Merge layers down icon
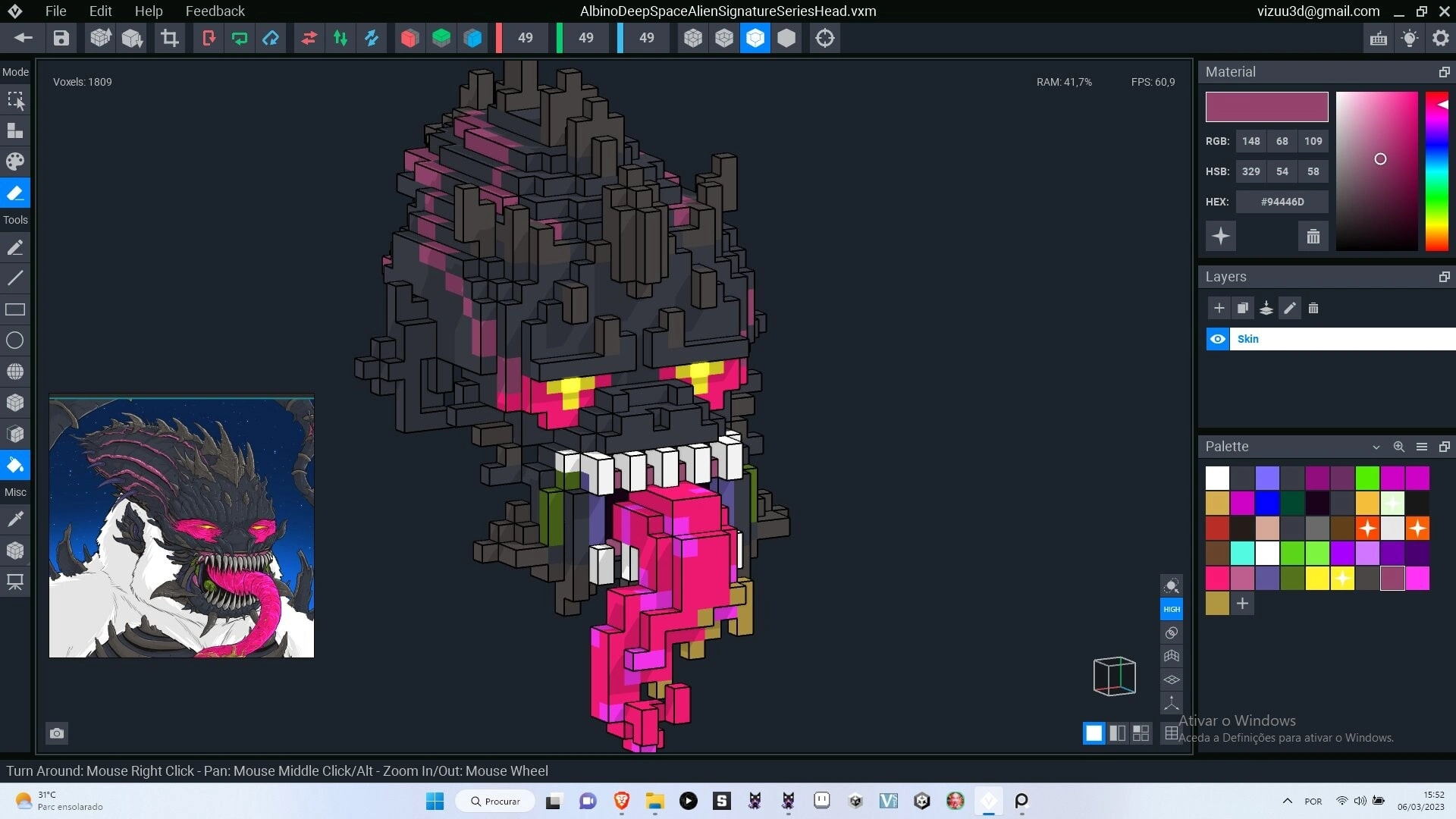Image resolution: width=1456 pixels, height=819 pixels. [x=1266, y=309]
